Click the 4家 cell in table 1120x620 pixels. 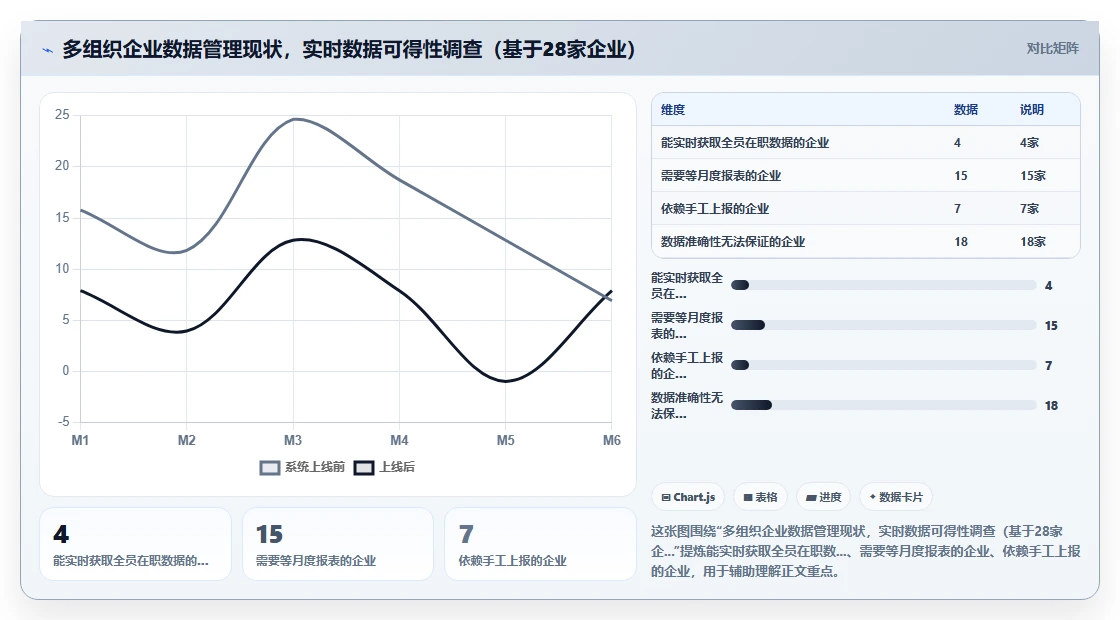1029,143
